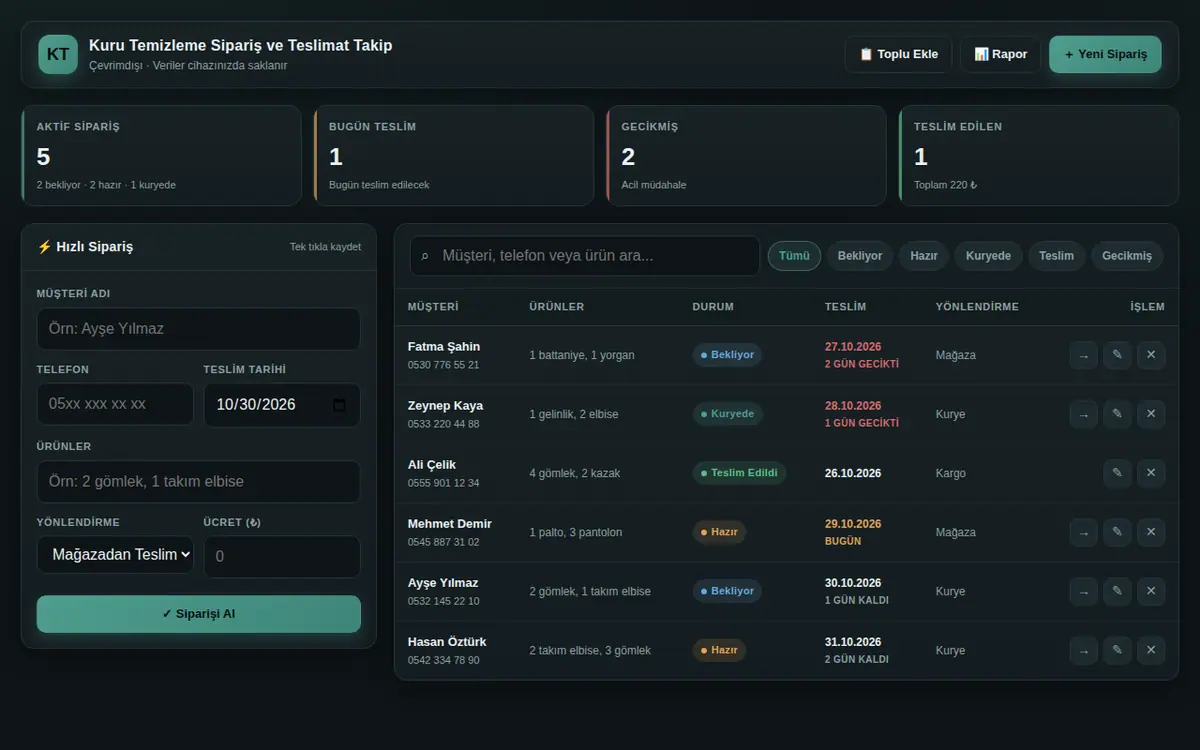This screenshot has height=750, width=1200.
Task: Delete Fatma Şahin's order
Action: (x=1151, y=355)
